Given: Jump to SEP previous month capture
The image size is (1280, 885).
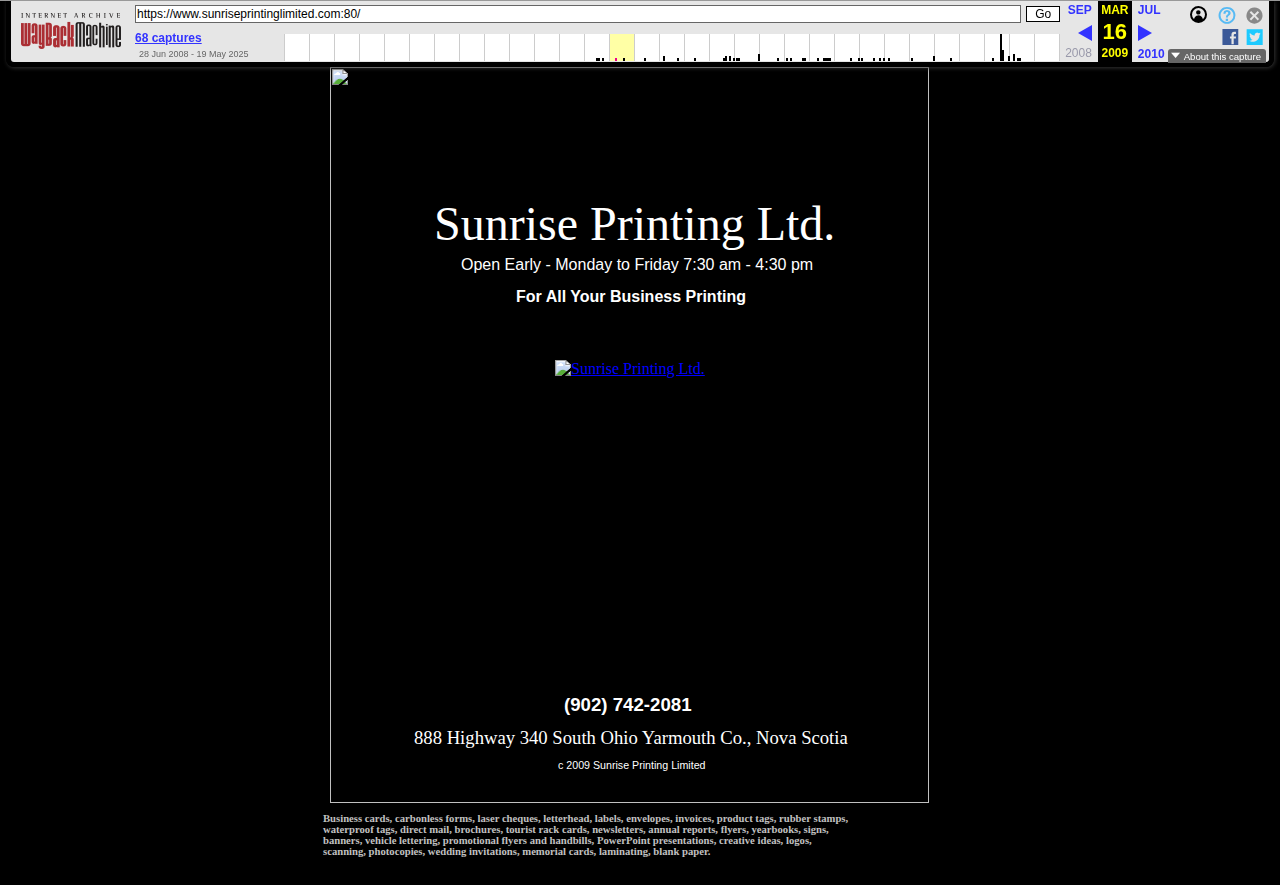Looking at the screenshot, I should click(x=1079, y=10).
